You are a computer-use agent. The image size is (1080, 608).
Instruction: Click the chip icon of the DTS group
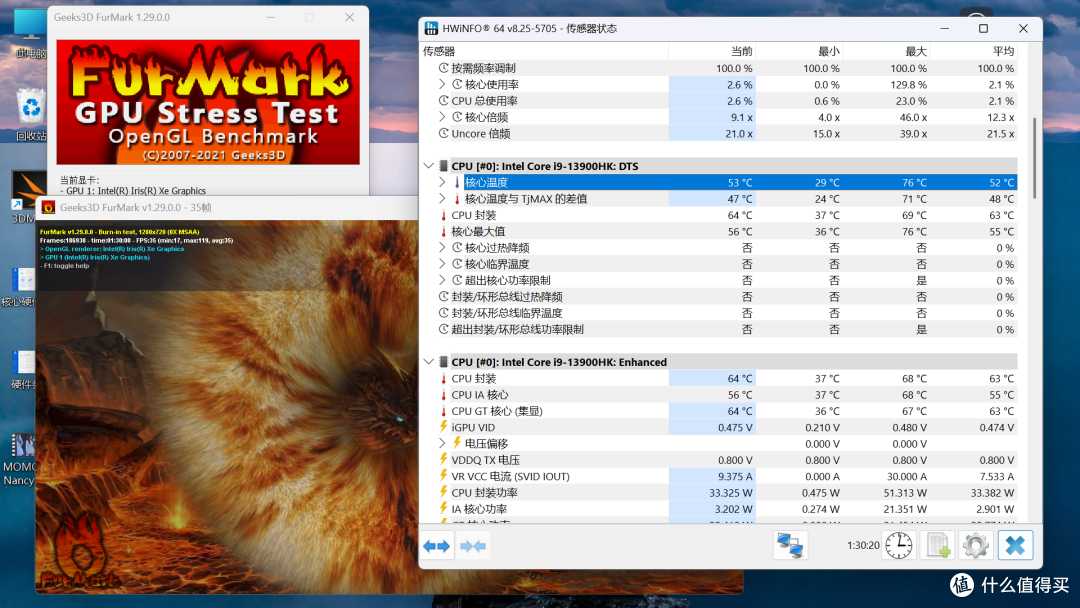(444, 166)
